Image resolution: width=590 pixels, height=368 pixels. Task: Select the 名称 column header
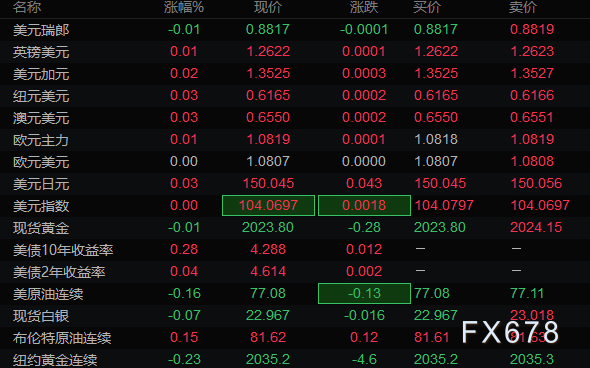point(27,7)
